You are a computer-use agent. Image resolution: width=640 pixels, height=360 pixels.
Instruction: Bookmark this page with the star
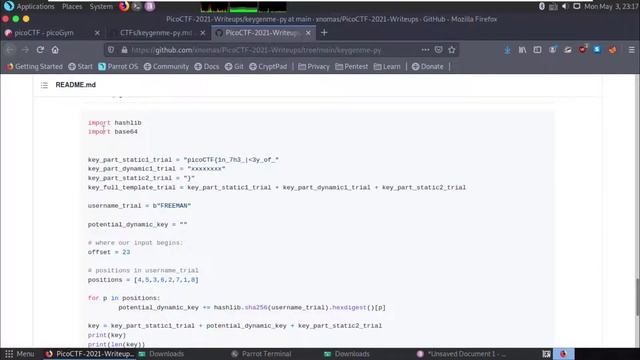pos(452,50)
